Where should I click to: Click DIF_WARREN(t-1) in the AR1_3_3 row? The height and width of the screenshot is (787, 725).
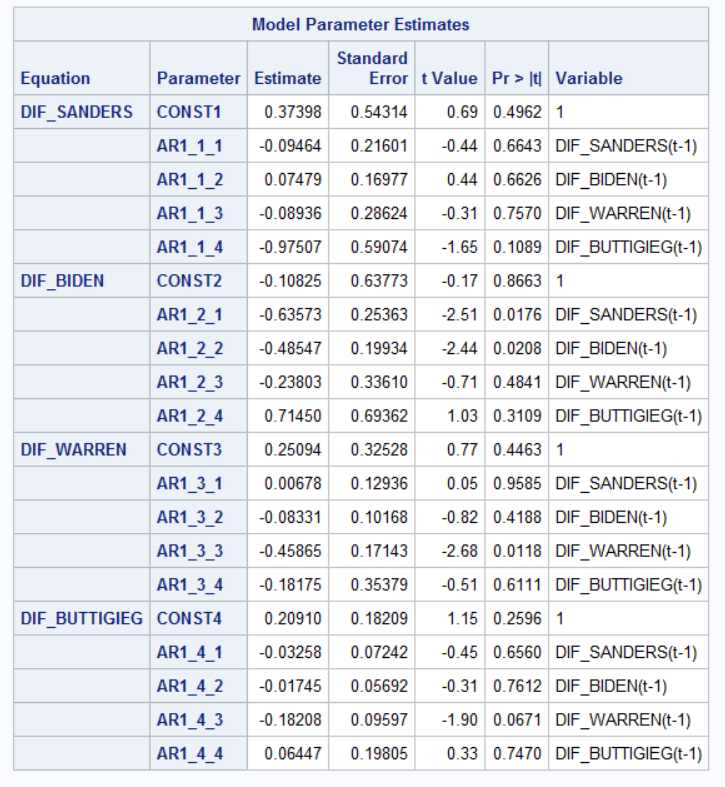(x=623, y=551)
